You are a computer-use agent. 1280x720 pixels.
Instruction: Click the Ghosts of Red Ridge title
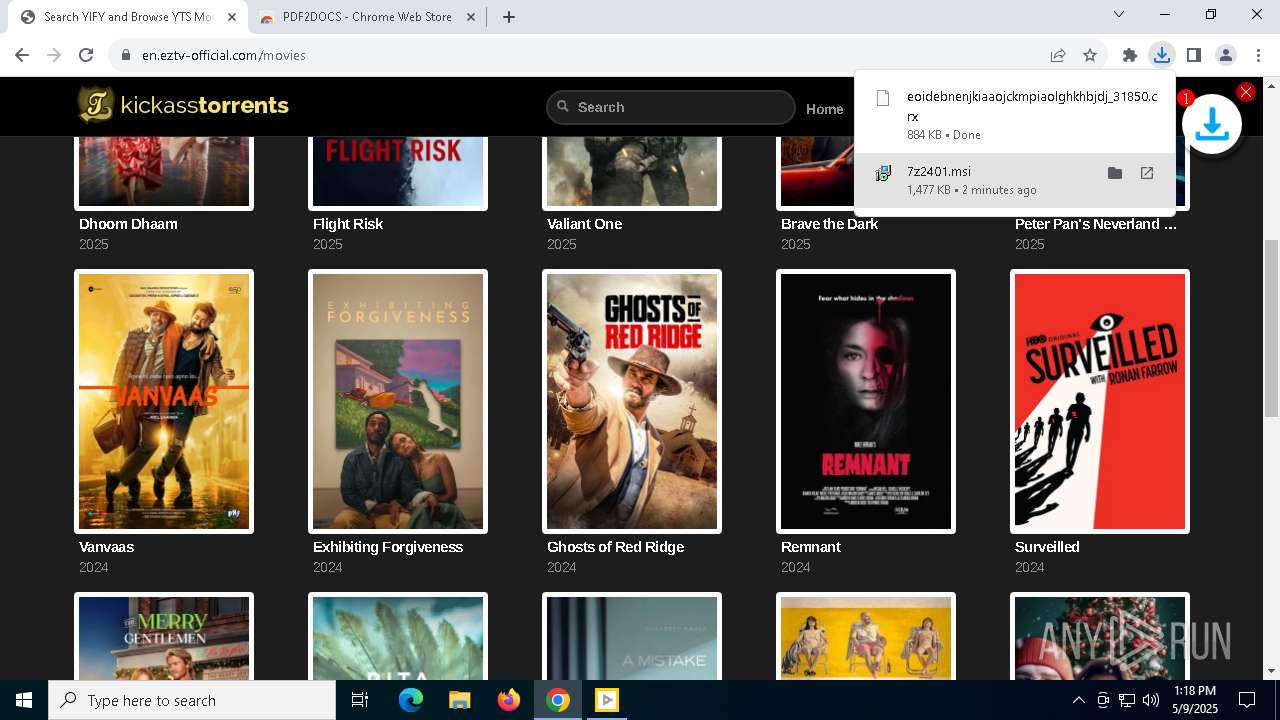click(x=615, y=547)
